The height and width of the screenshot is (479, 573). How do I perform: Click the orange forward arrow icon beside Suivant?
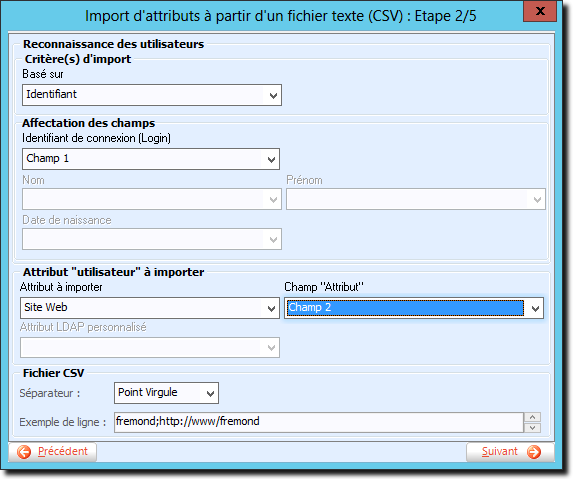click(x=534, y=452)
